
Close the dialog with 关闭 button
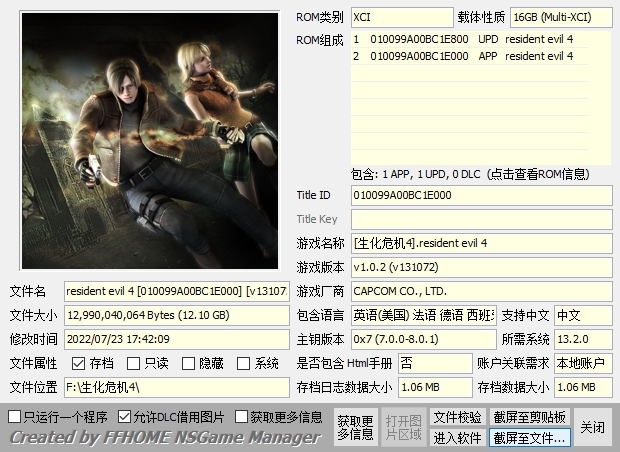(592, 427)
